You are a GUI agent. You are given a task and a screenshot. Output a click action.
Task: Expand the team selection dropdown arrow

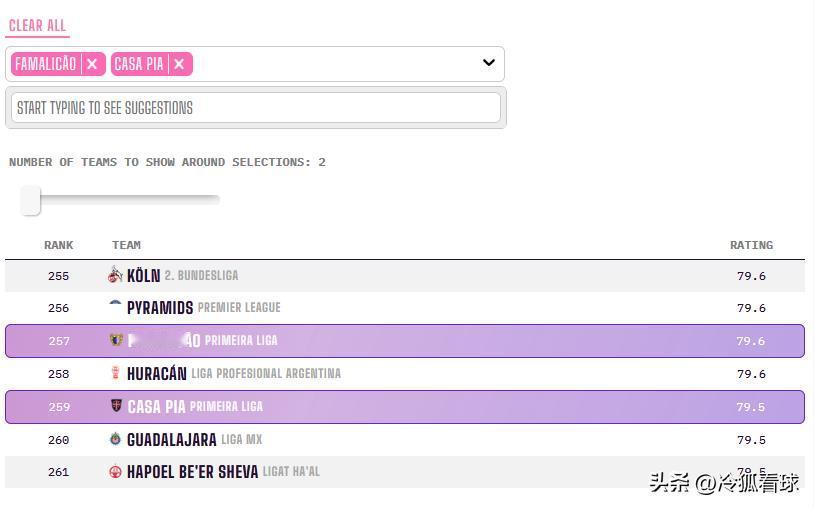pyautogui.click(x=489, y=63)
